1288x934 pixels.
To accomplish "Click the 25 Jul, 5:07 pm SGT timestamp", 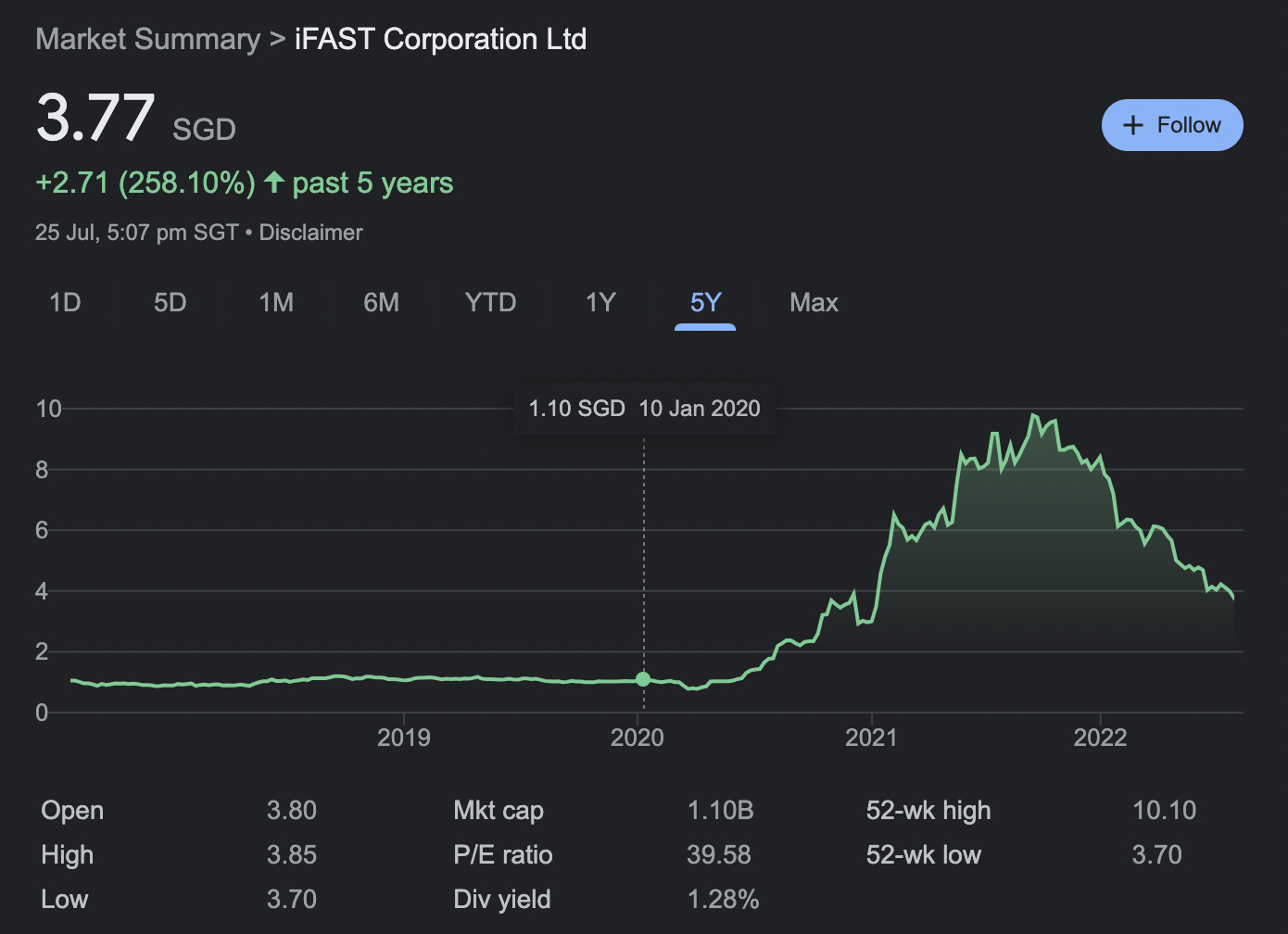I will point(137,233).
